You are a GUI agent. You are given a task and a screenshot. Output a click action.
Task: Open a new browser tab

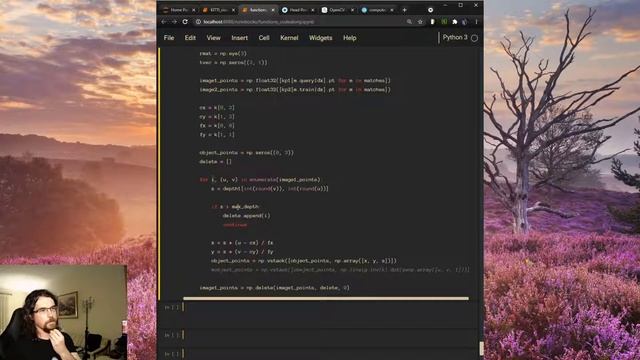[x=404, y=10]
